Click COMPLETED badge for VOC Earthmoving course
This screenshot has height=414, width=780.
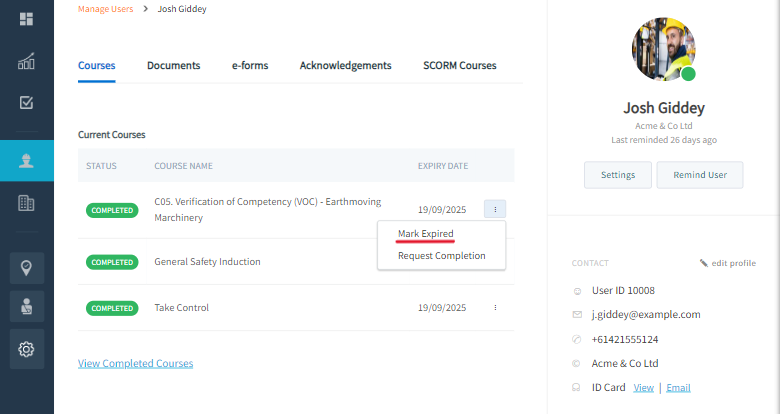click(x=112, y=210)
